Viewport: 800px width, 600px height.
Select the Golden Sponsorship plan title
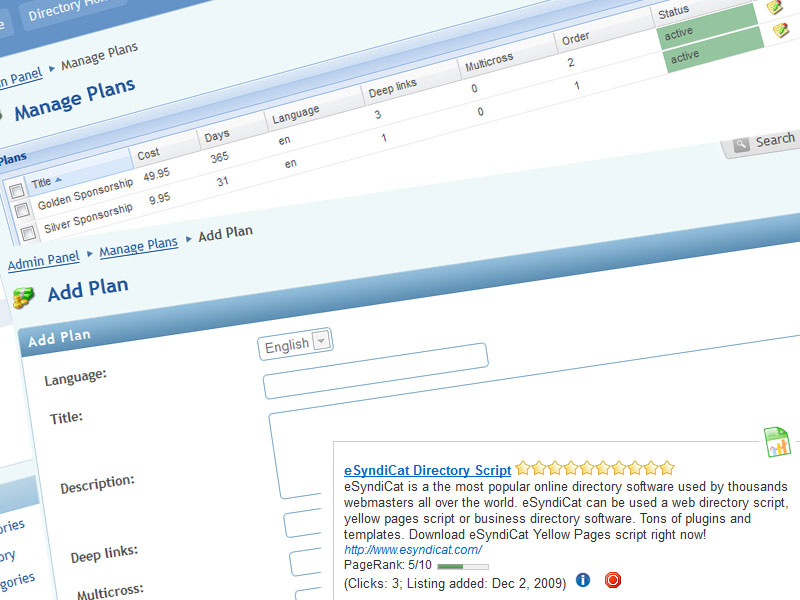point(85,194)
